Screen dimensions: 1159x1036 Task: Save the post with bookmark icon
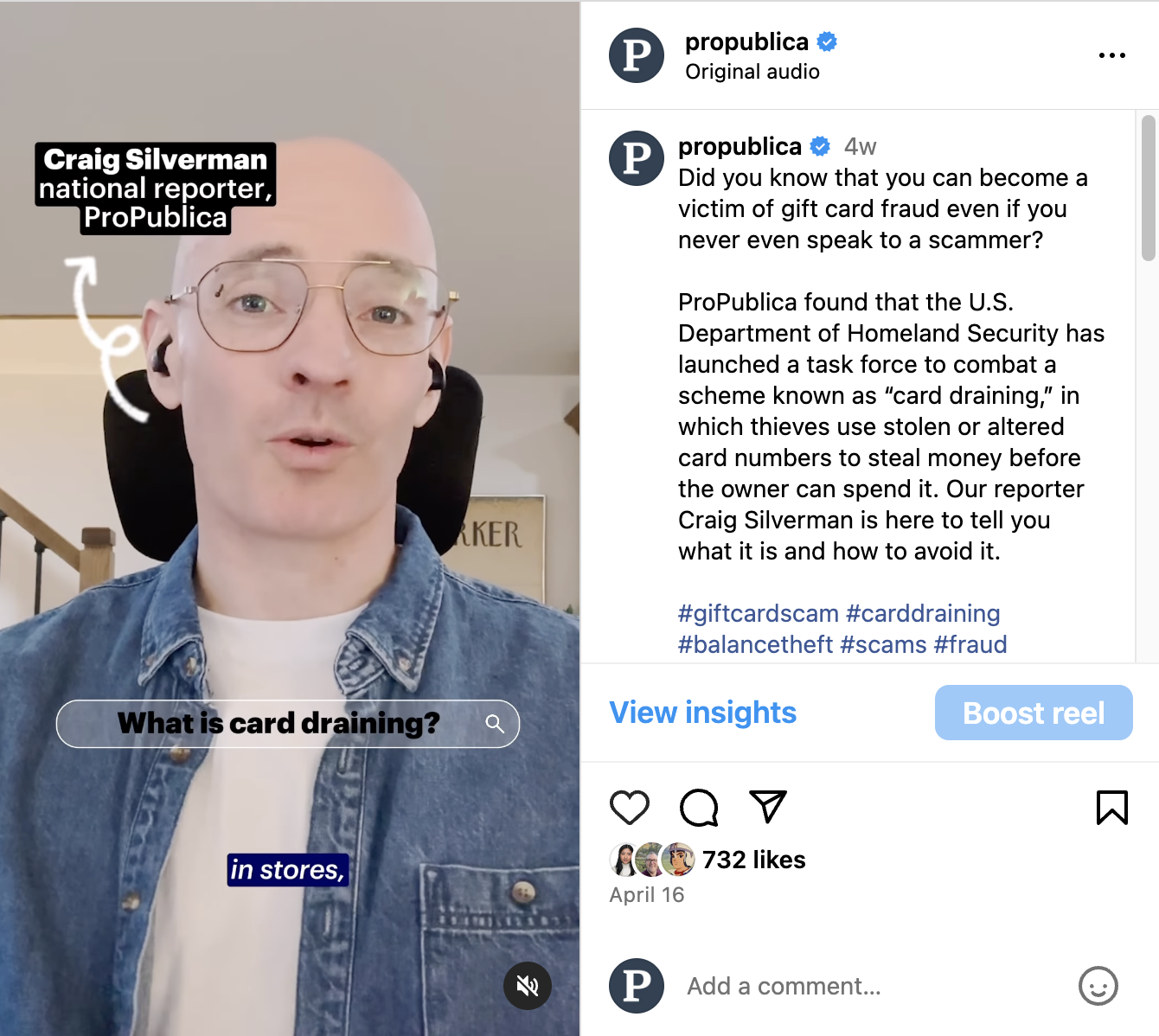pyautogui.click(x=1112, y=808)
